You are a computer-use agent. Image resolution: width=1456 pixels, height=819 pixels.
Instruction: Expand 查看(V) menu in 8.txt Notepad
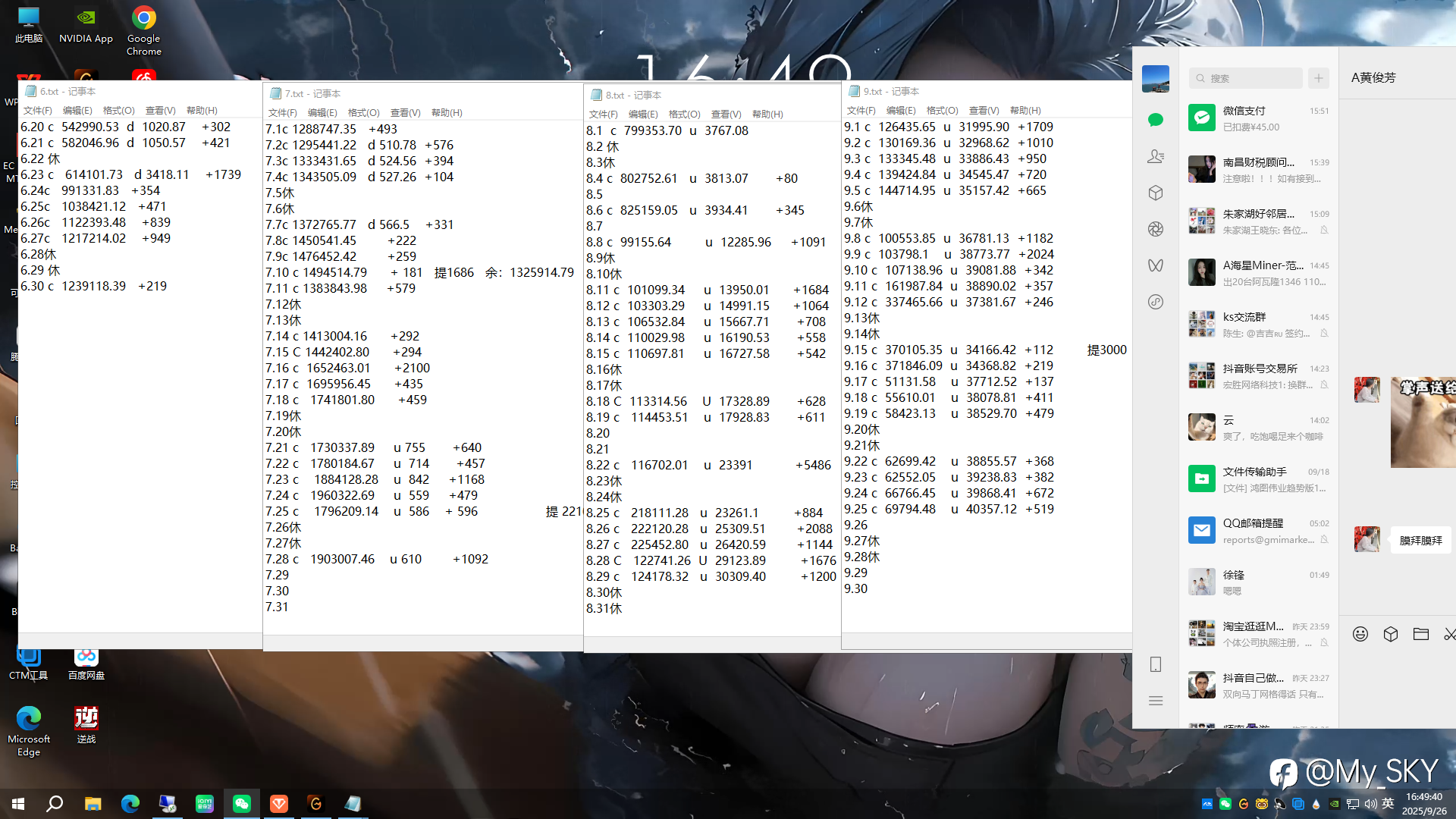coord(726,115)
